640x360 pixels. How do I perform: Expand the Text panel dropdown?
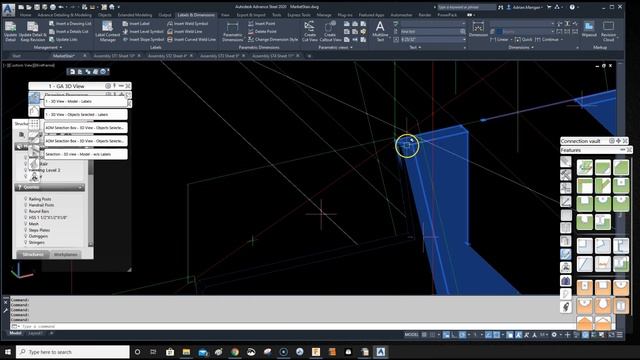[415, 48]
